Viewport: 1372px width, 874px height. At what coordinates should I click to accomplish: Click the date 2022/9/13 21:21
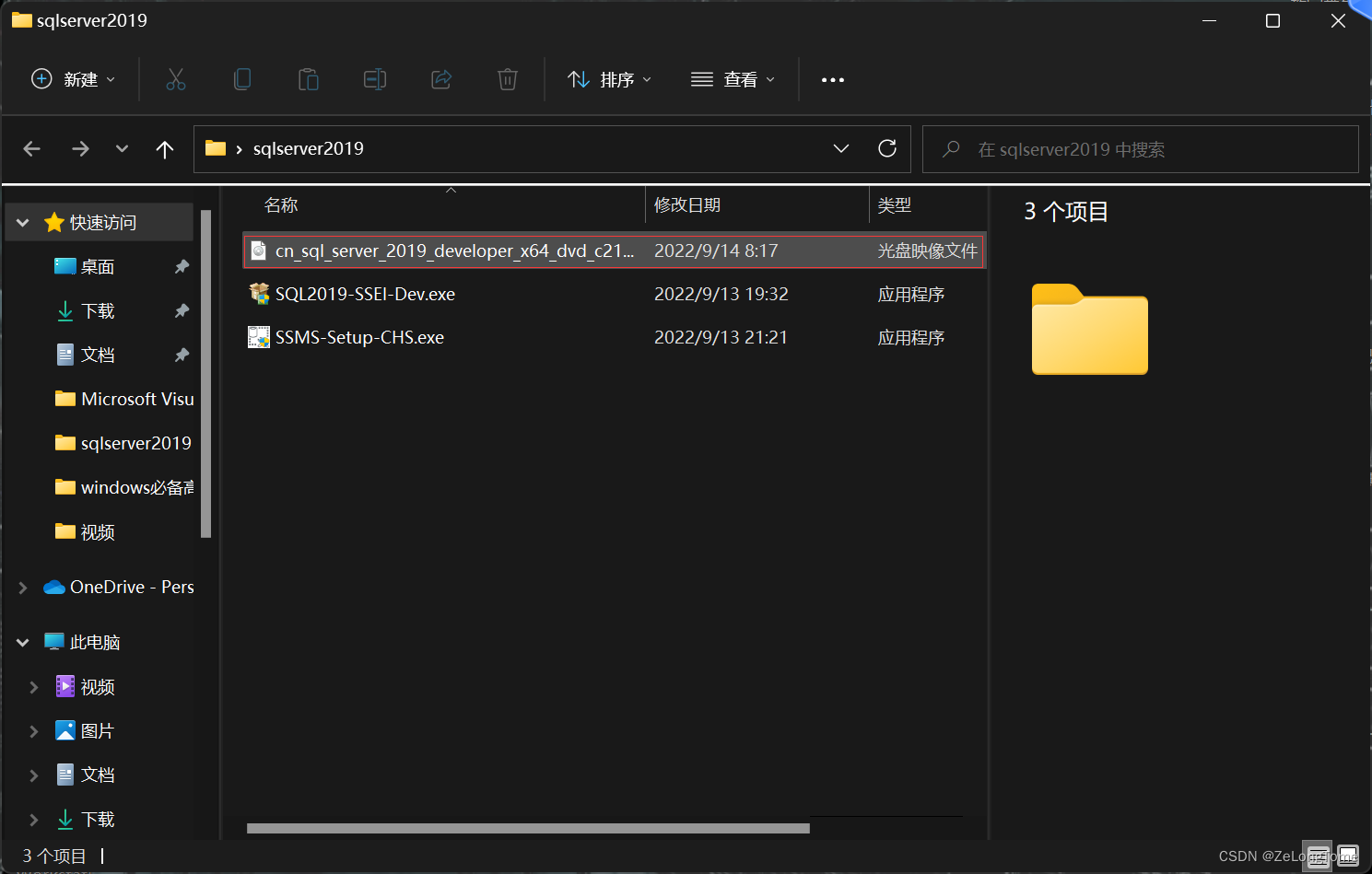pyautogui.click(x=721, y=337)
